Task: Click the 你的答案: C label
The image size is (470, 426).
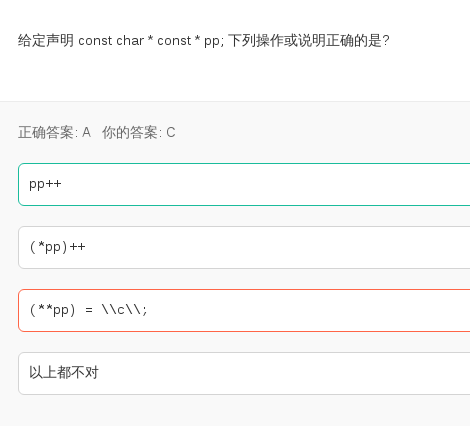Action: tap(139, 132)
